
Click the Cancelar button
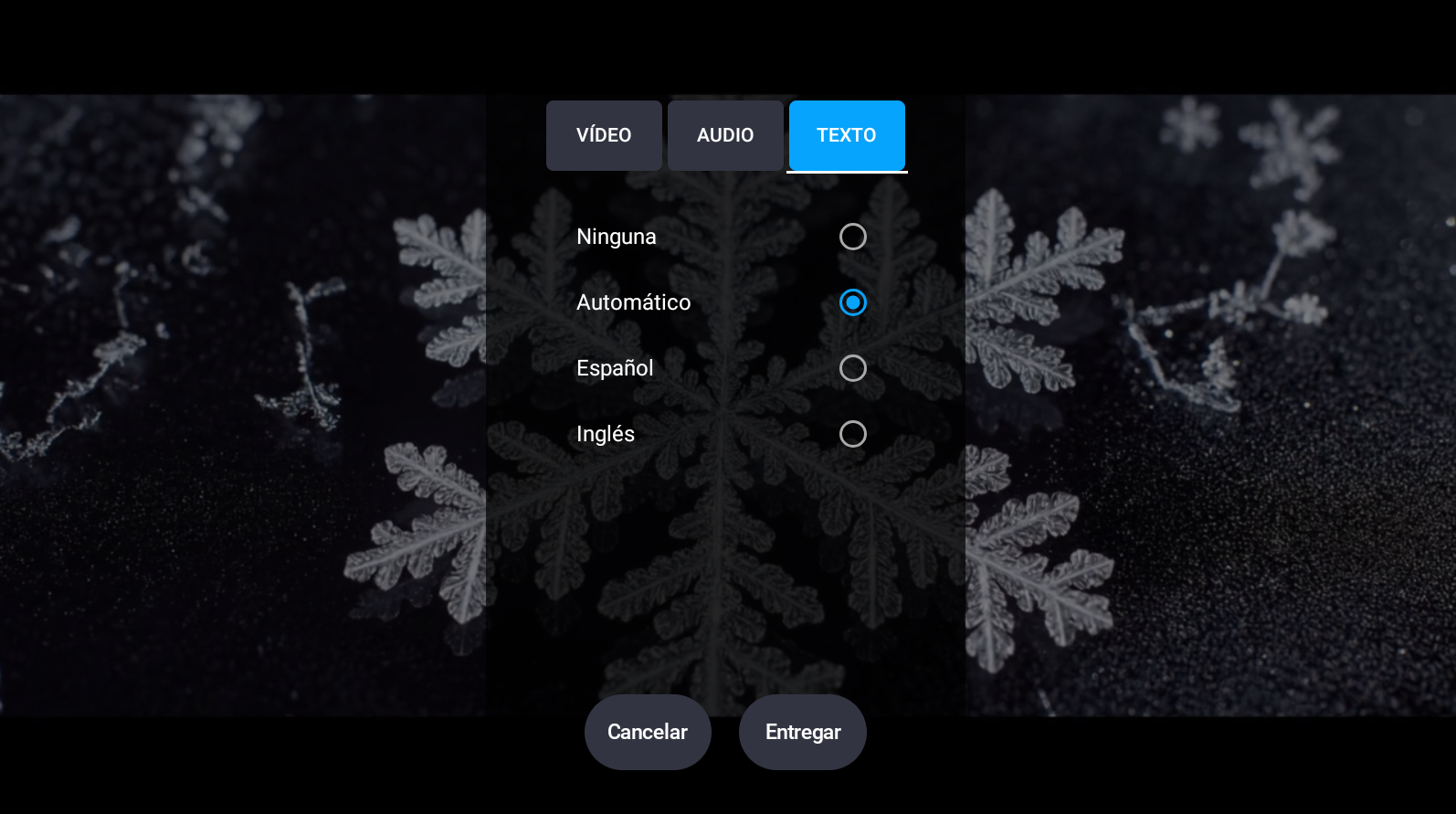648,732
